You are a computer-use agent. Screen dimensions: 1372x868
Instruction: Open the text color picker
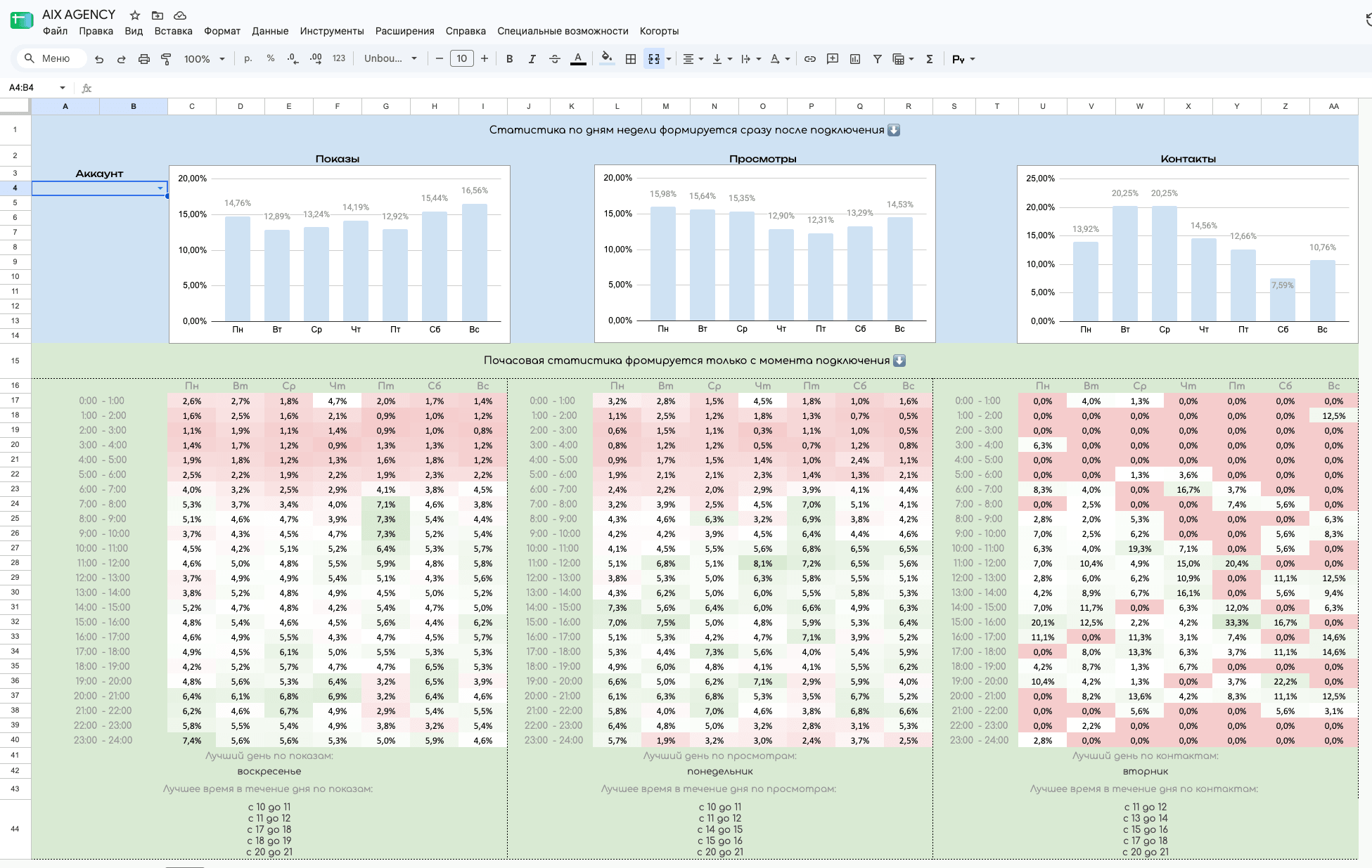[x=578, y=59]
